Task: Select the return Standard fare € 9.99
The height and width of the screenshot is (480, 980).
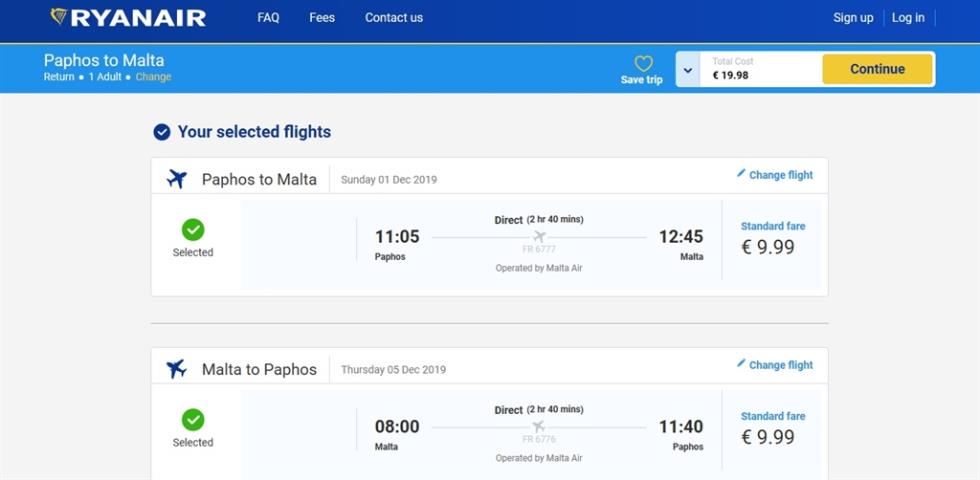Action: click(x=772, y=429)
